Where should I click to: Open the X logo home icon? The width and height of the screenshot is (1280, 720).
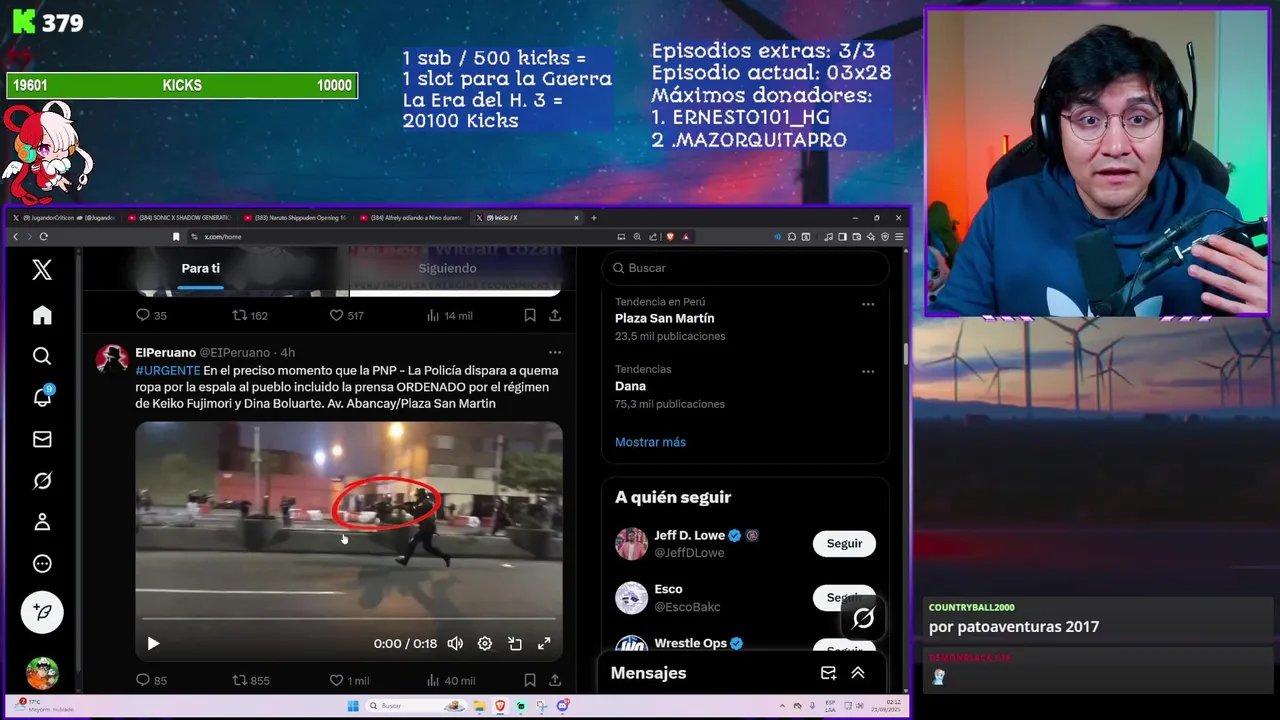42,269
